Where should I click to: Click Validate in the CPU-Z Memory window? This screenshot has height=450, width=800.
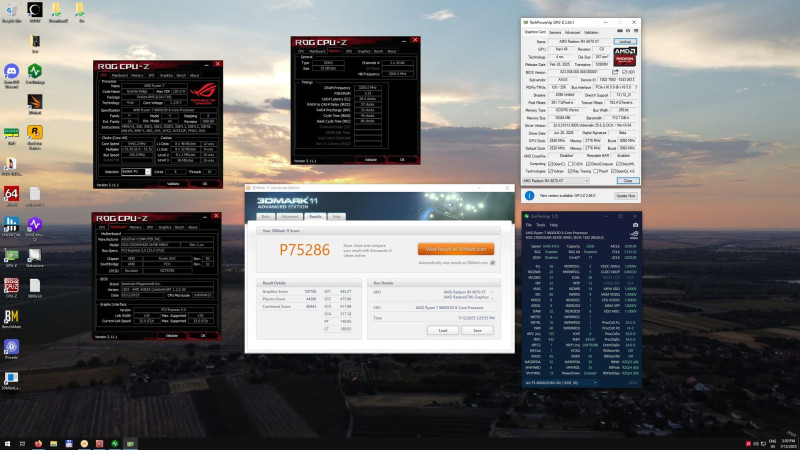pos(370,160)
